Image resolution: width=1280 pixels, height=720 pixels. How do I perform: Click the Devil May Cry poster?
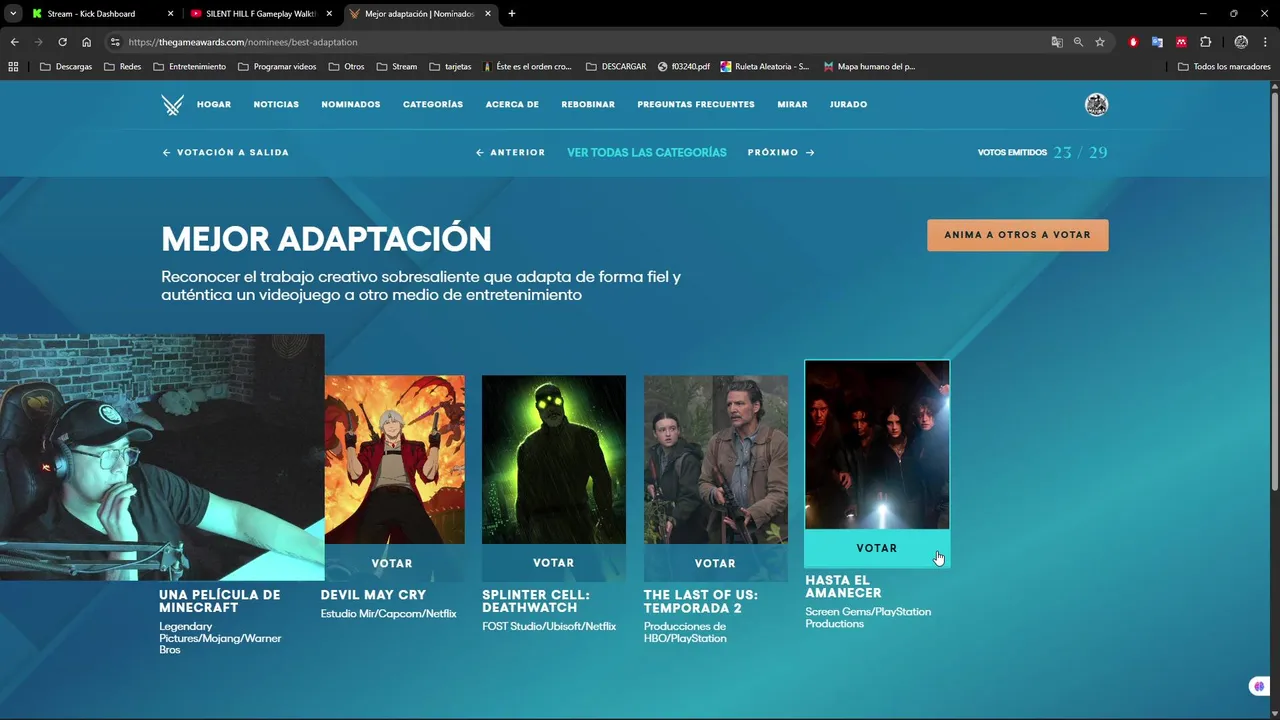(394, 460)
